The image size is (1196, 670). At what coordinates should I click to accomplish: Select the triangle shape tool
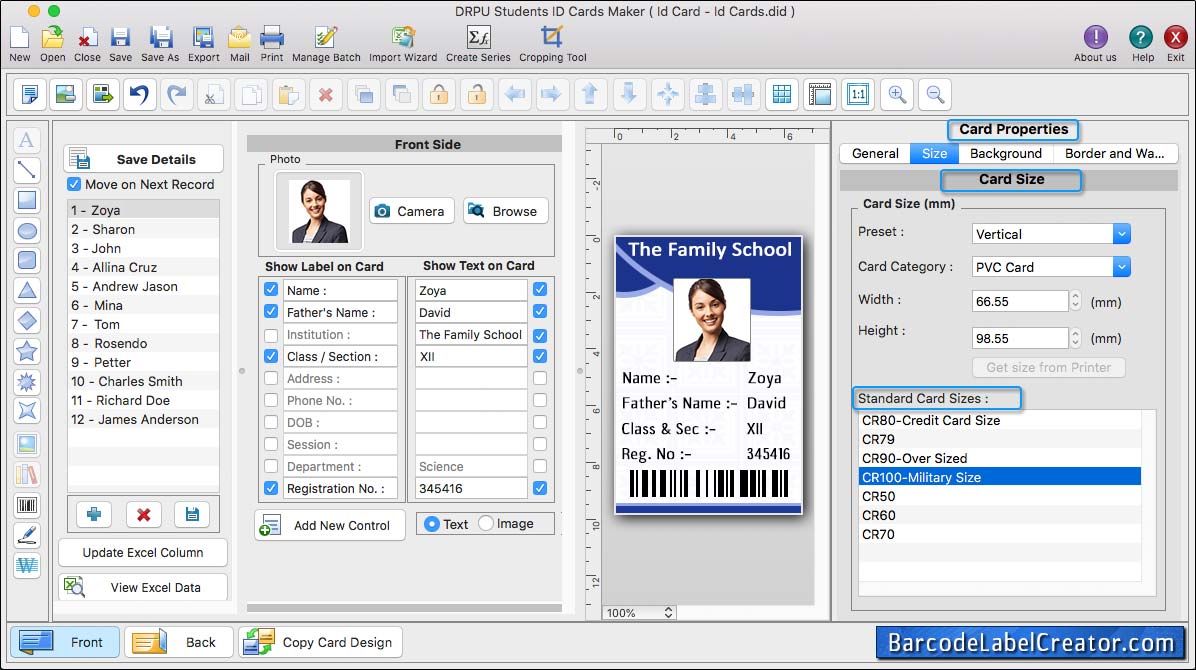coord(27,291)
